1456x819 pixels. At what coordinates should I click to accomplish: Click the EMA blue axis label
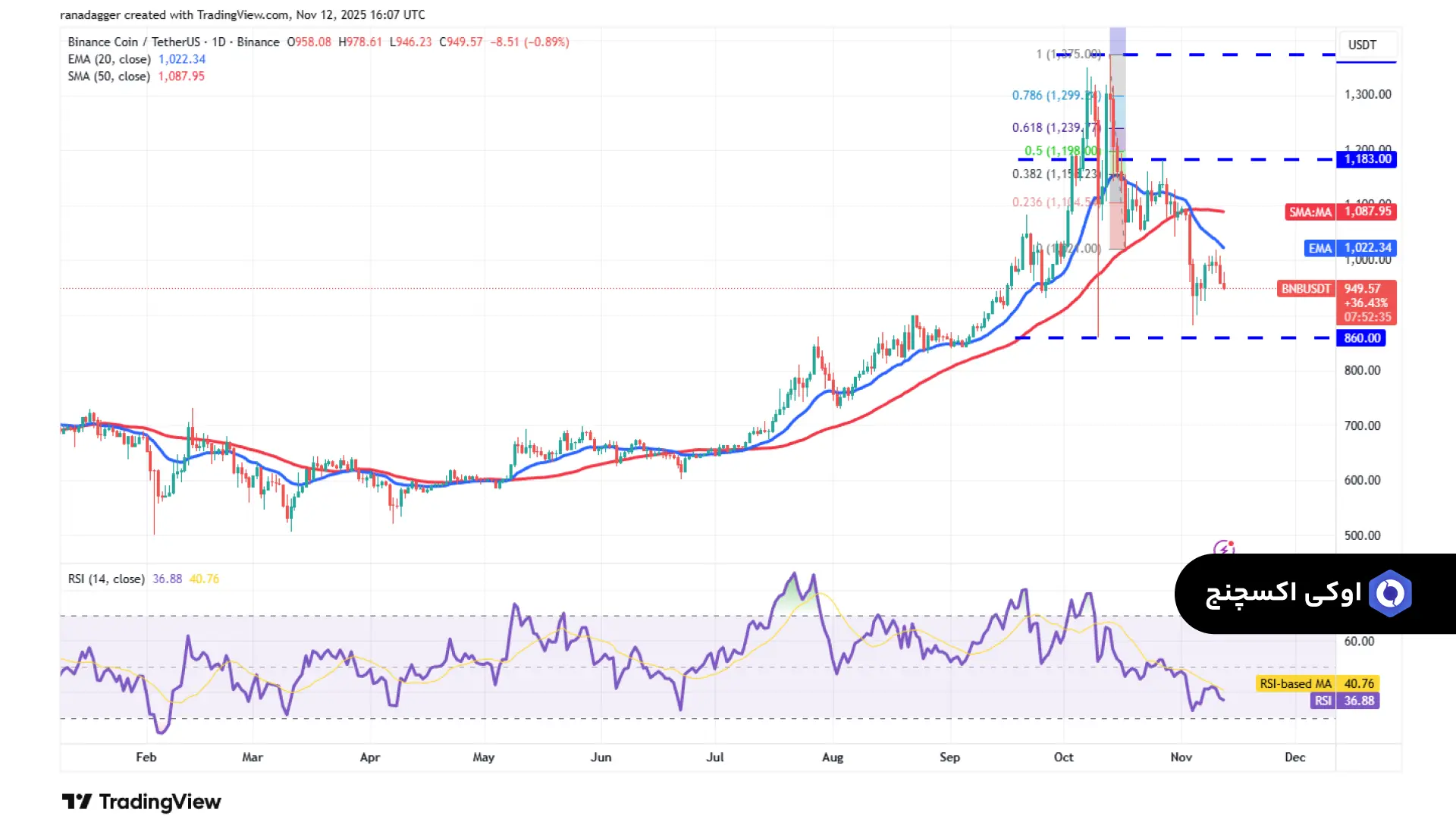tap(1319, 248)
